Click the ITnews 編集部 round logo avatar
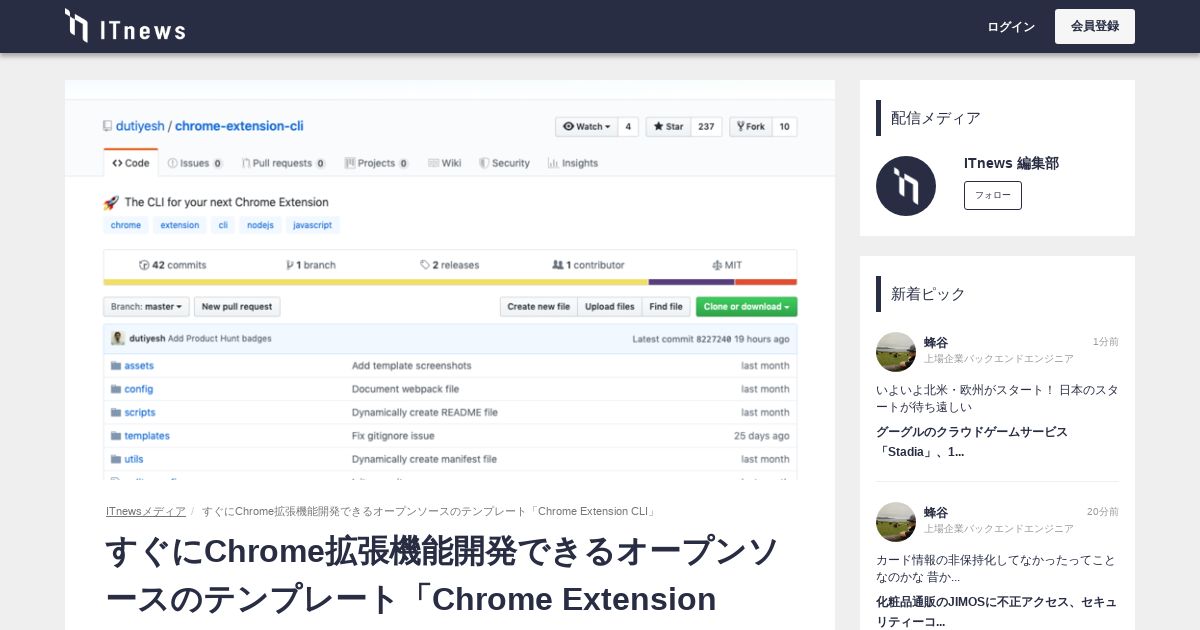This screenshot has height=630, width=1200. (906, 186)
